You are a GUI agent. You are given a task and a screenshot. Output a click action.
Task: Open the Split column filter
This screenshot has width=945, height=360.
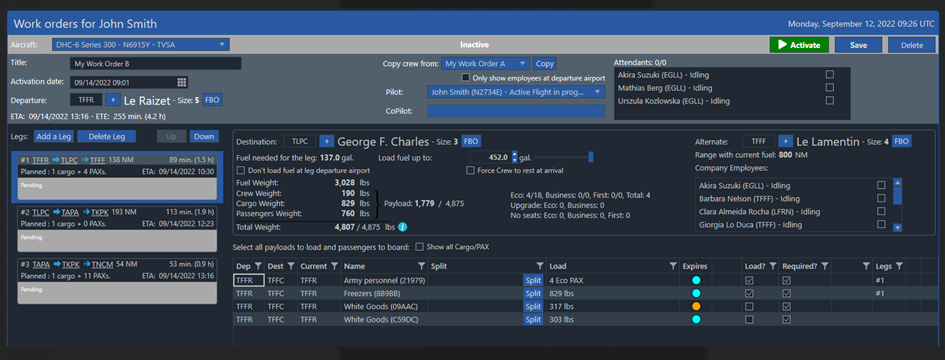tap(540, 266)
